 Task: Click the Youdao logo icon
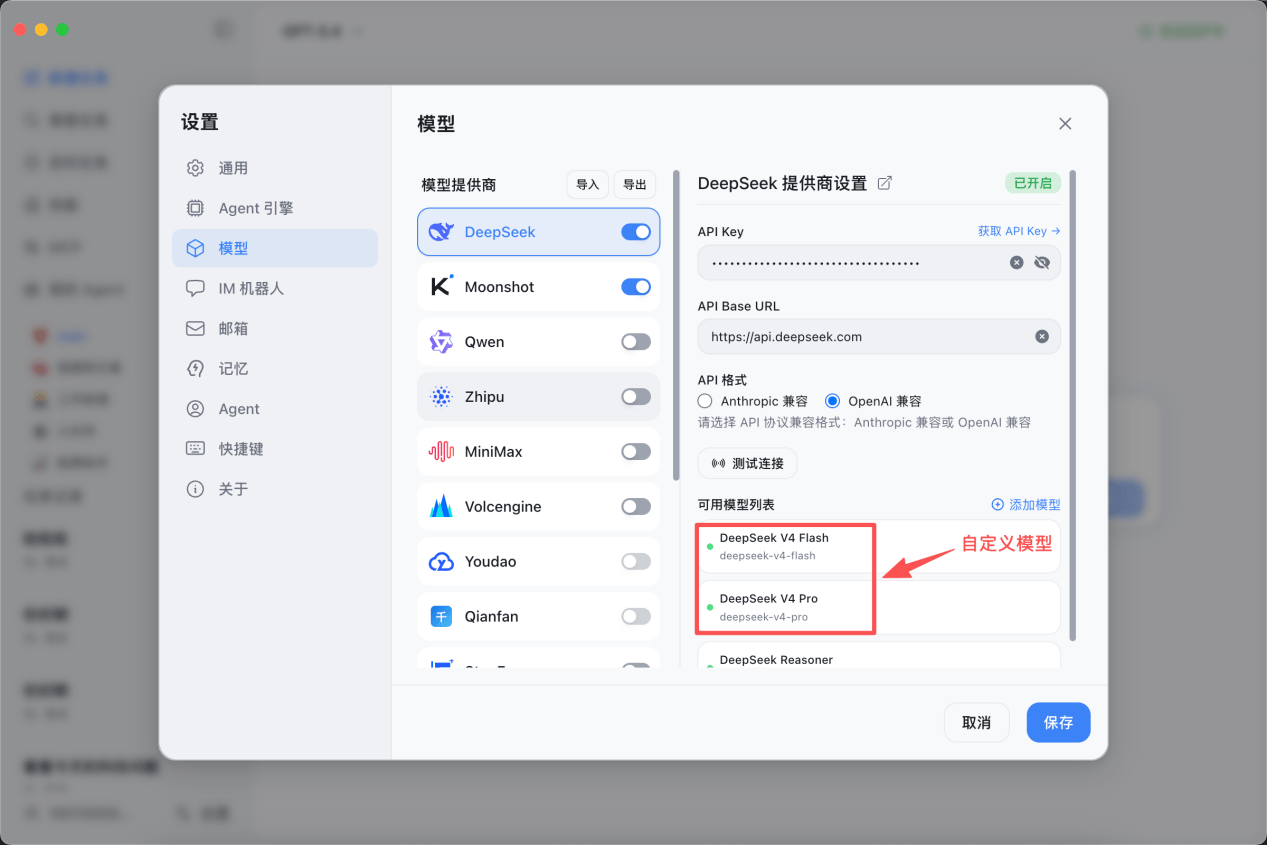[x=441, y=562]
